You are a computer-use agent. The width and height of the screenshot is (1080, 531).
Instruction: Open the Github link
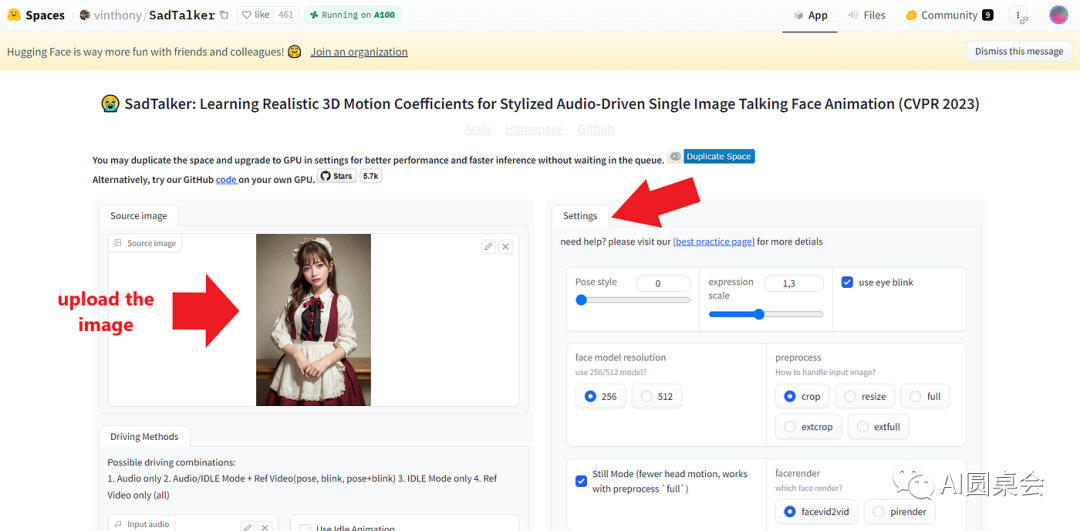(x=596, y=129)
